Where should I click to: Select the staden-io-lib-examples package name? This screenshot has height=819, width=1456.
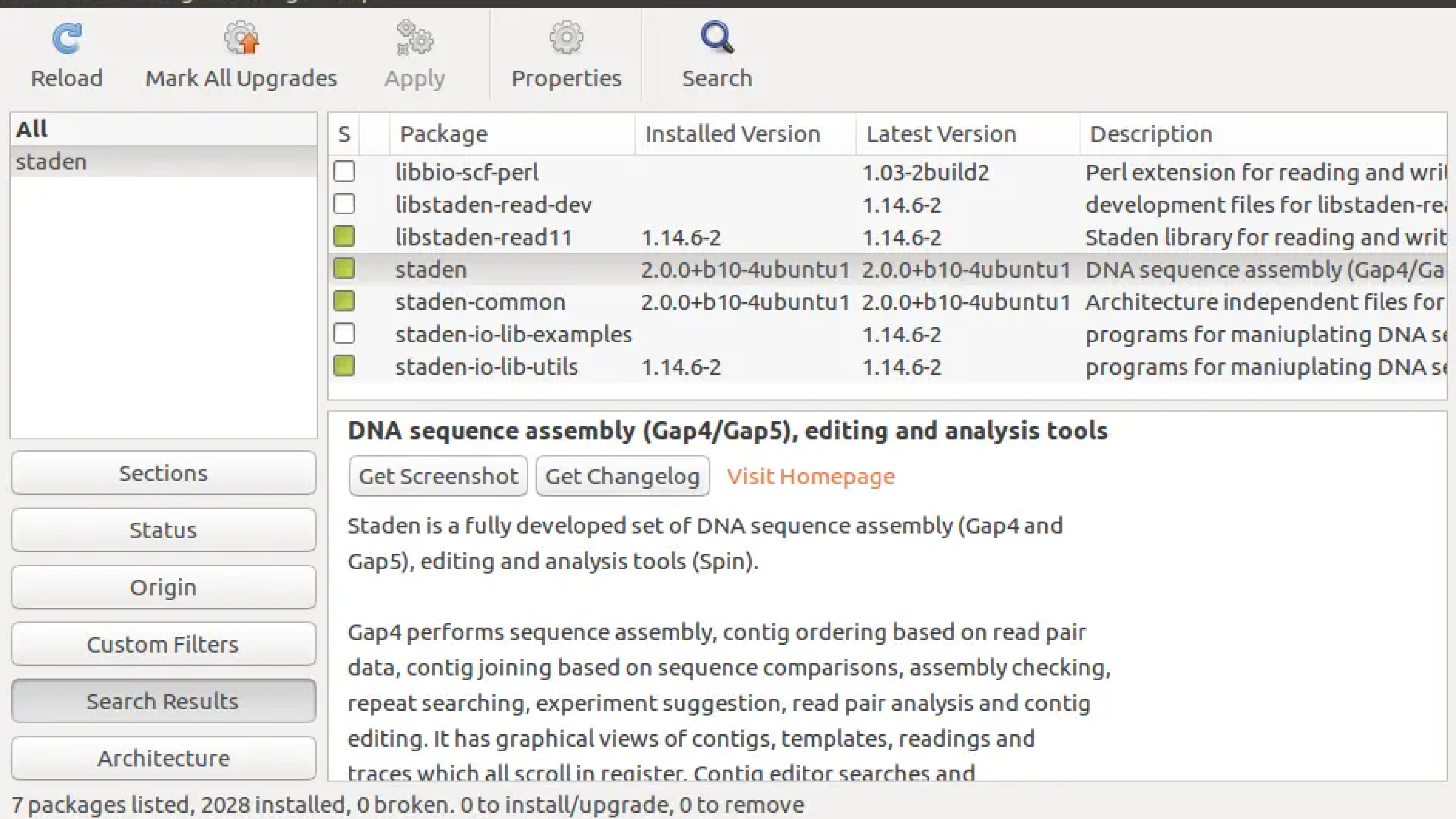[x=513, y=334]
